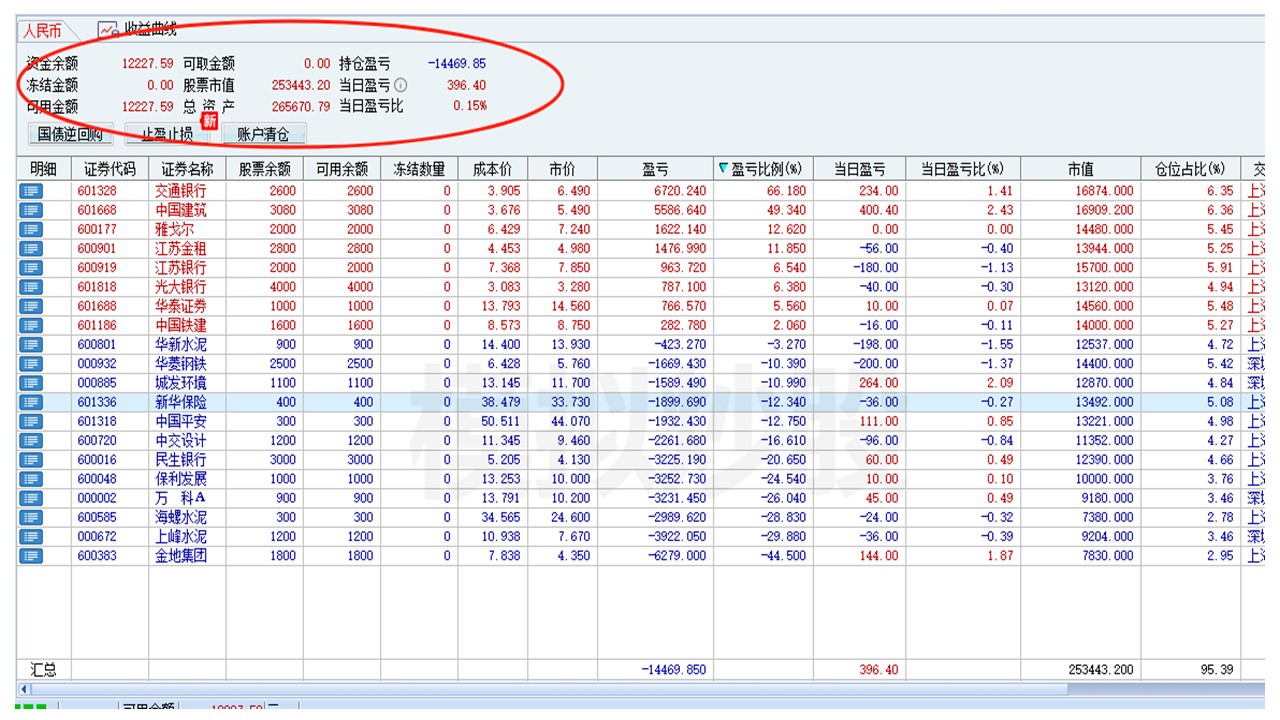Click the stock name 金地集团

(181, 556)
